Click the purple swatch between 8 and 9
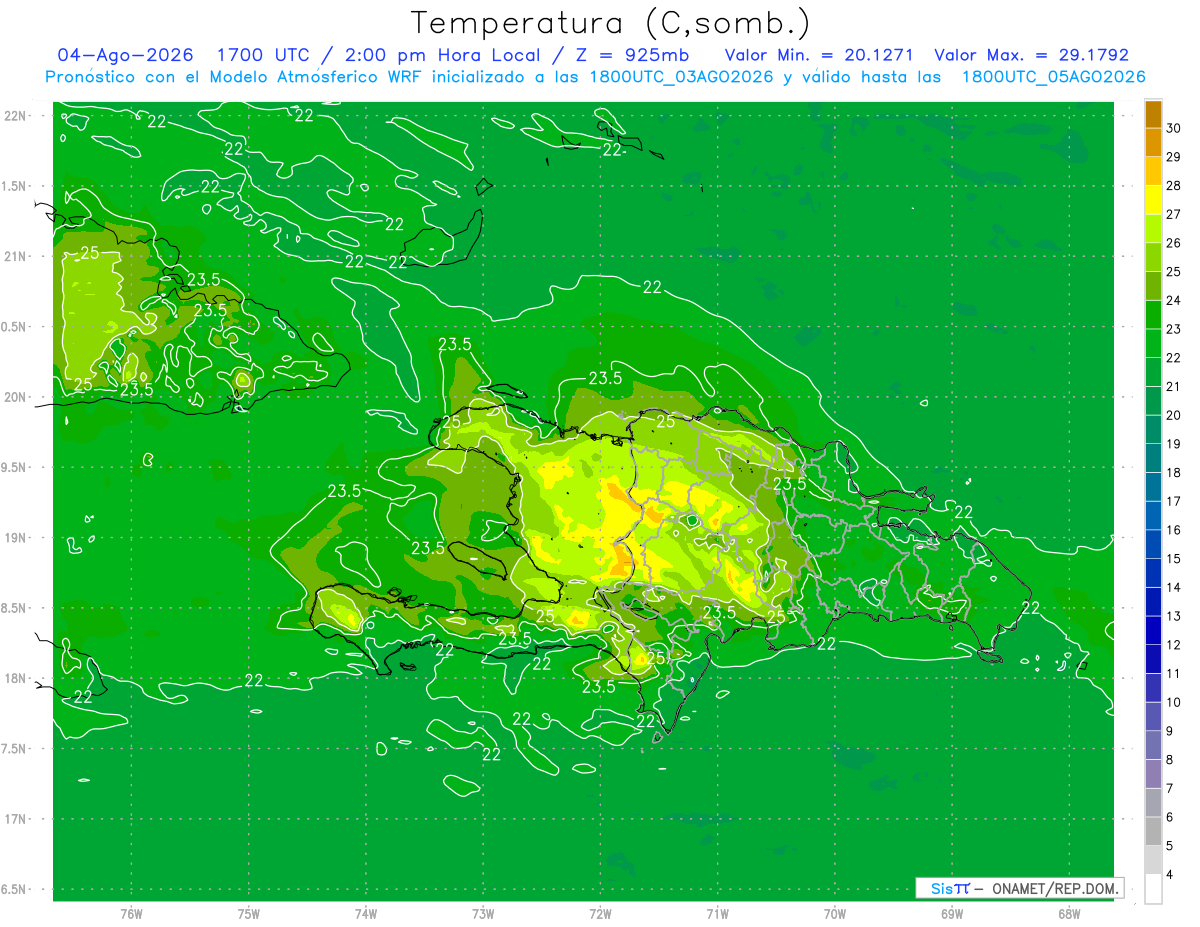The width and height of the screenshot is (1200, 927). (x=1153, y=745)
